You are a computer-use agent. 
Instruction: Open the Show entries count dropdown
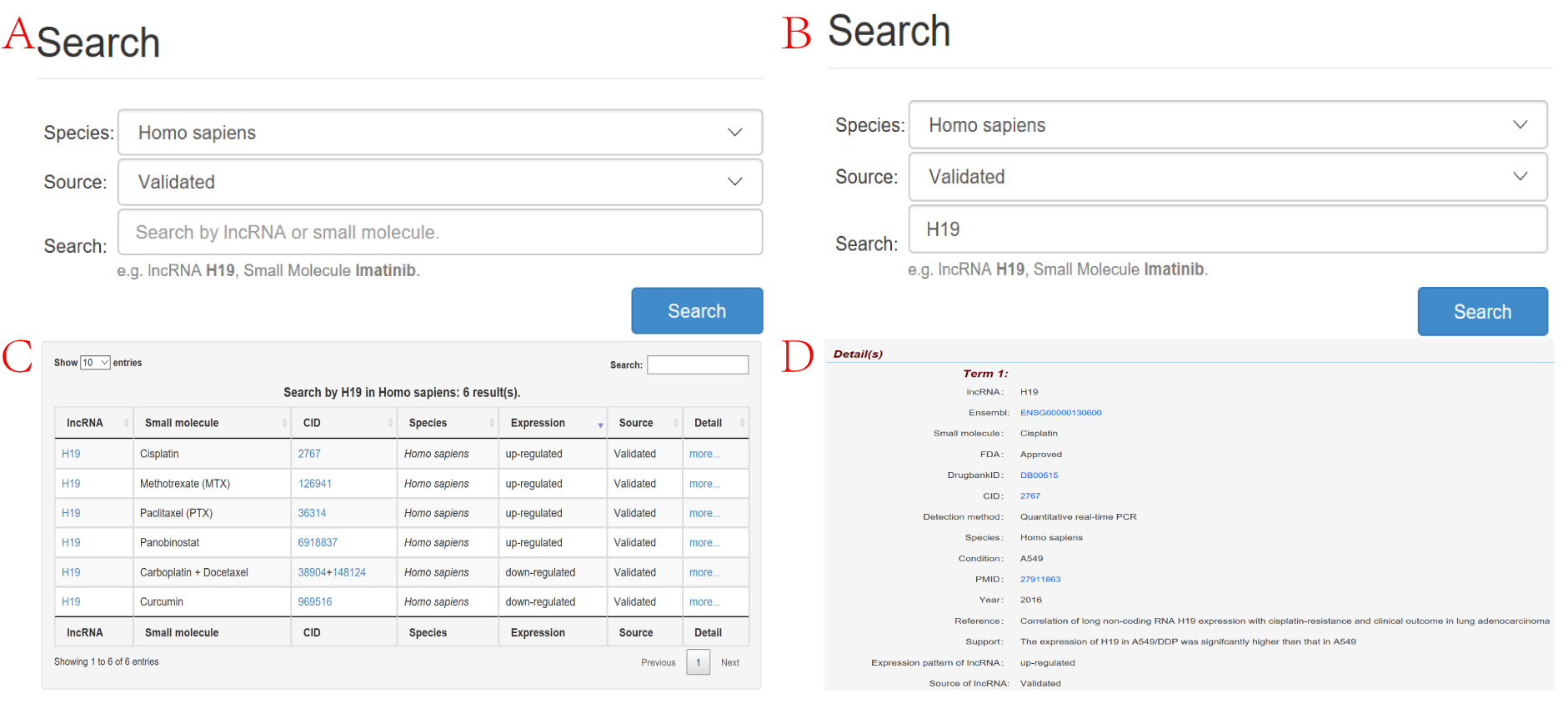[x=95, y=363]
